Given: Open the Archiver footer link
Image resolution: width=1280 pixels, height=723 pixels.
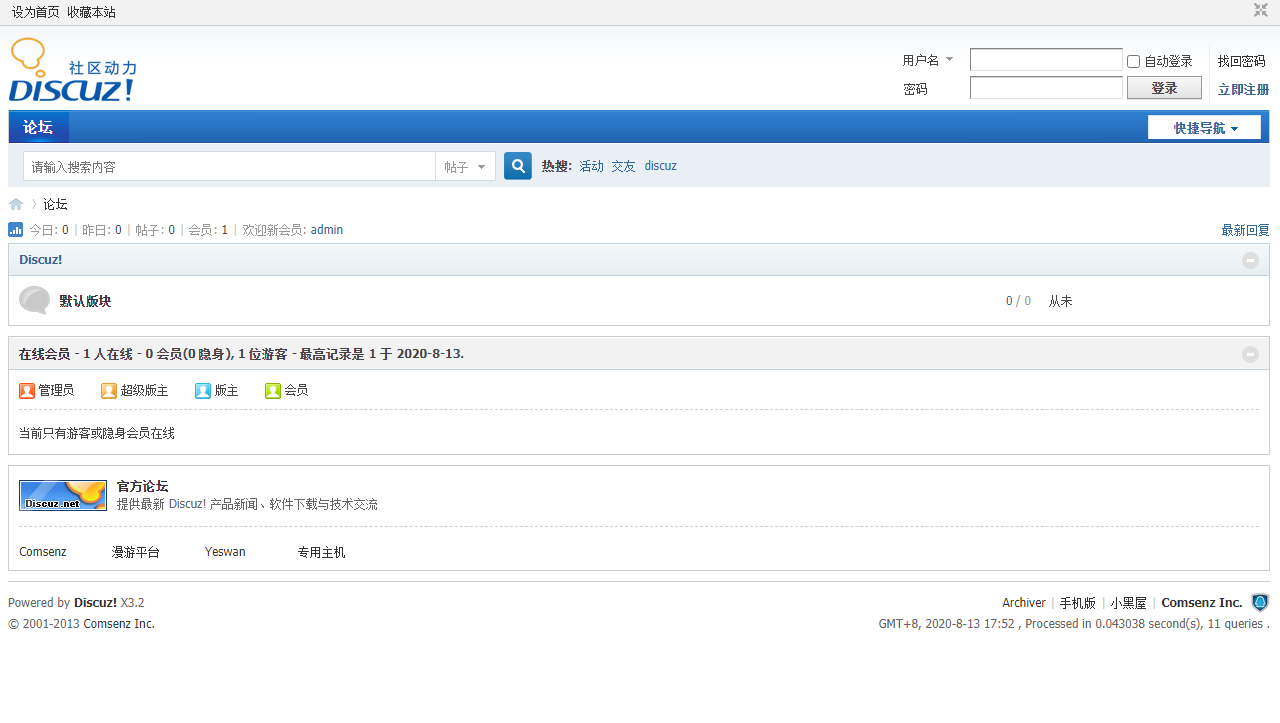Looking at the screenshot, I should click(1024, 603).
